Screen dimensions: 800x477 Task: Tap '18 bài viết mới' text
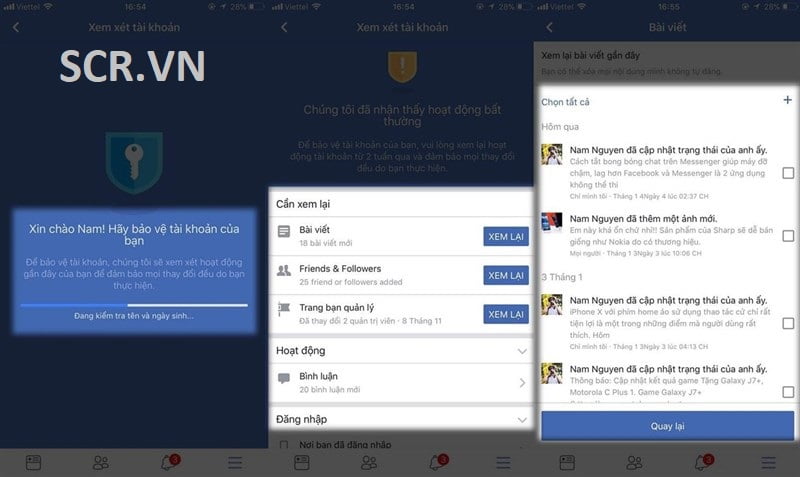(326, 243)
